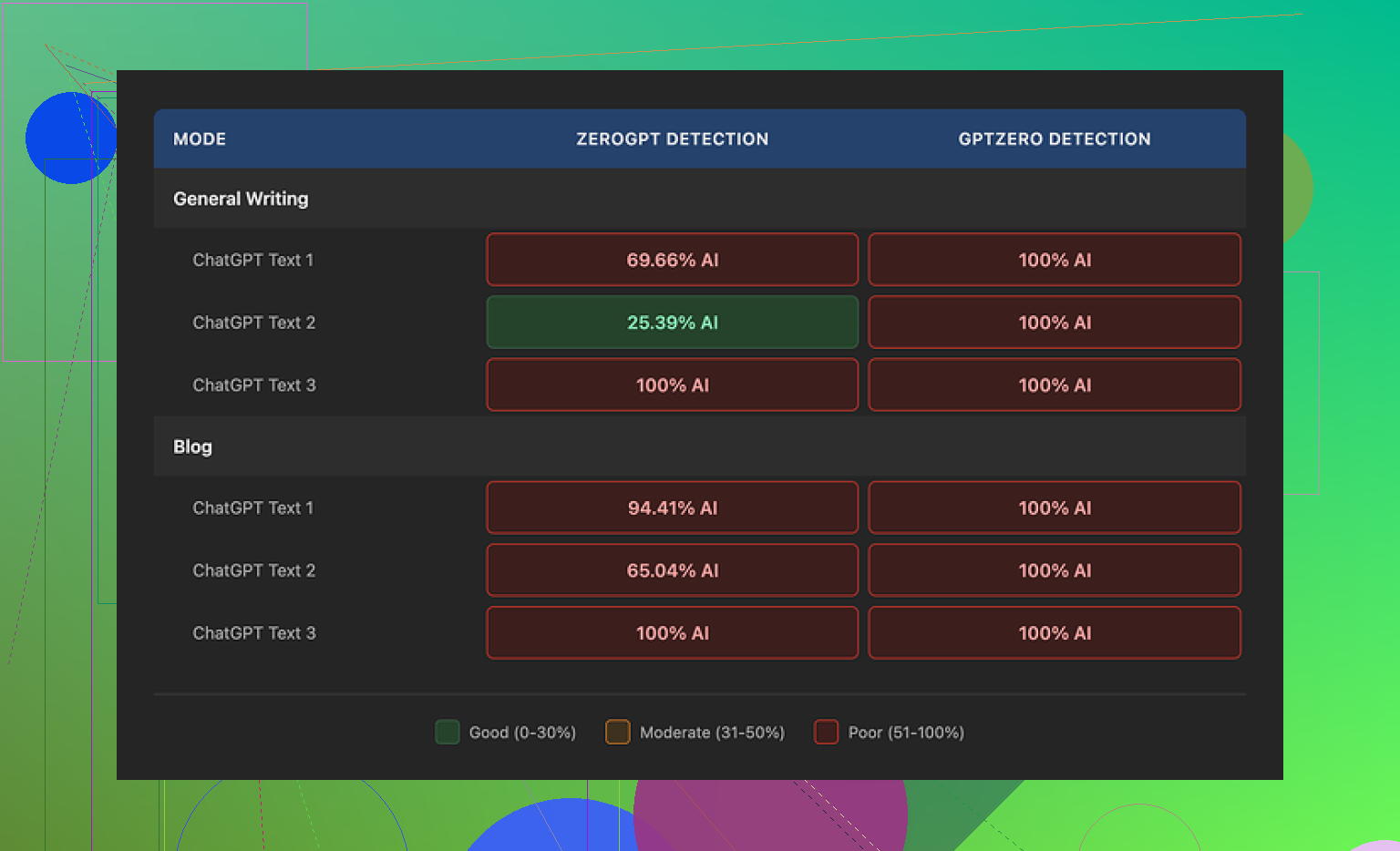Click the green Good legend color swatch
1400x851 pixels.
[x=447, y=733]
